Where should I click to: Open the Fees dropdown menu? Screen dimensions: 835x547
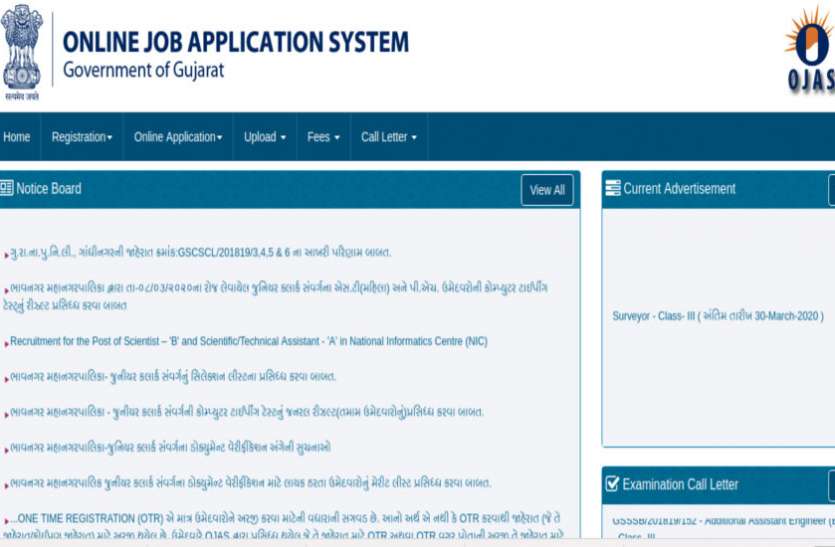323,137
